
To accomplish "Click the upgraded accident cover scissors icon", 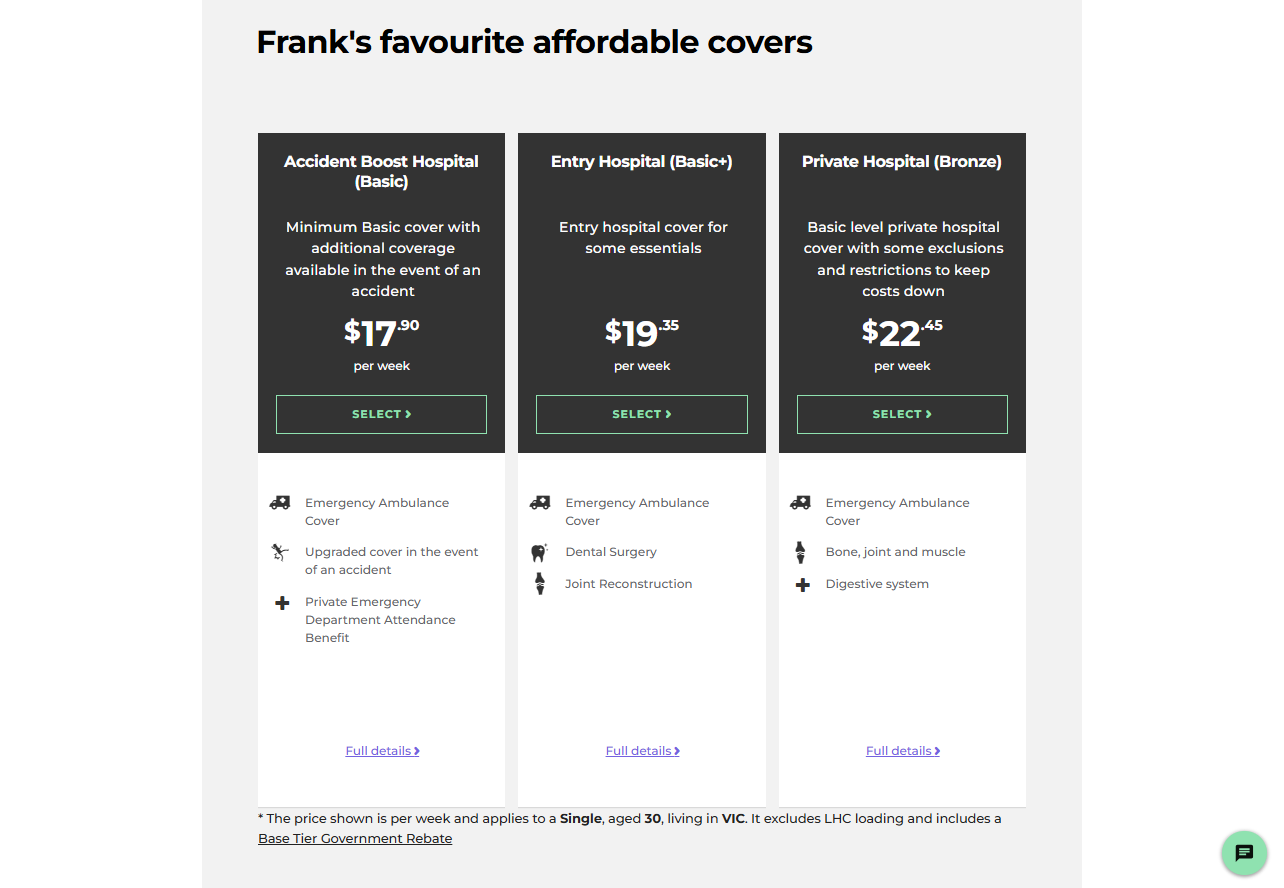I will coord(279,553).
